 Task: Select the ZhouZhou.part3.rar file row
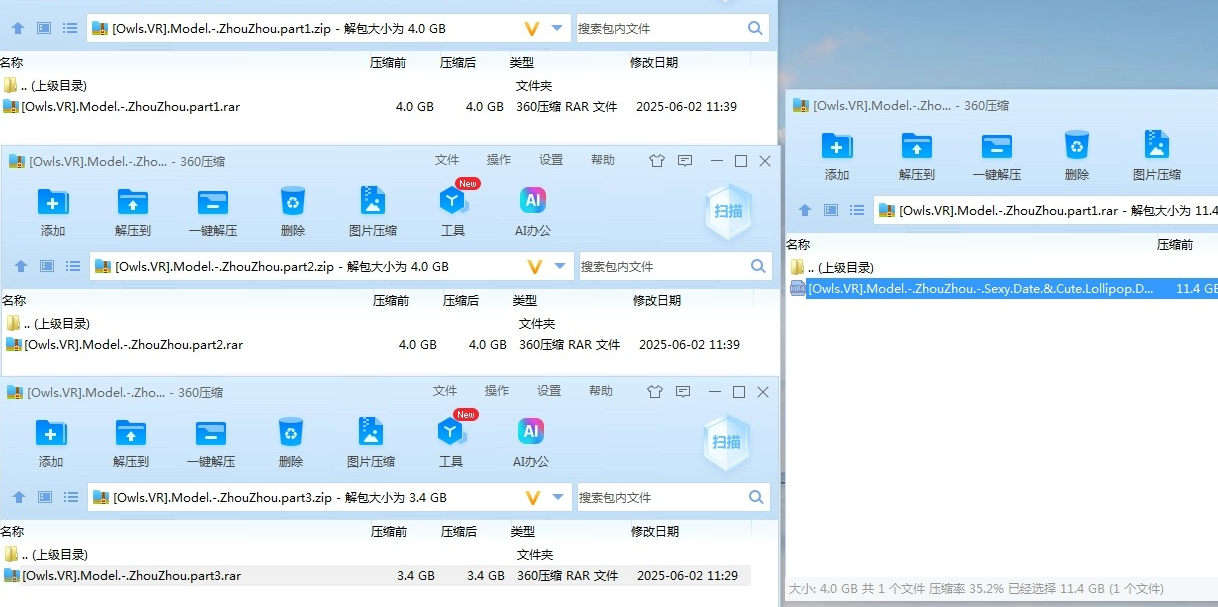[x=131, y=576]
